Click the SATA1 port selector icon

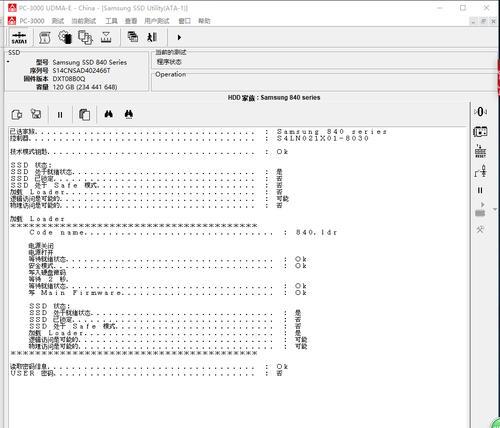pos(19,38)
